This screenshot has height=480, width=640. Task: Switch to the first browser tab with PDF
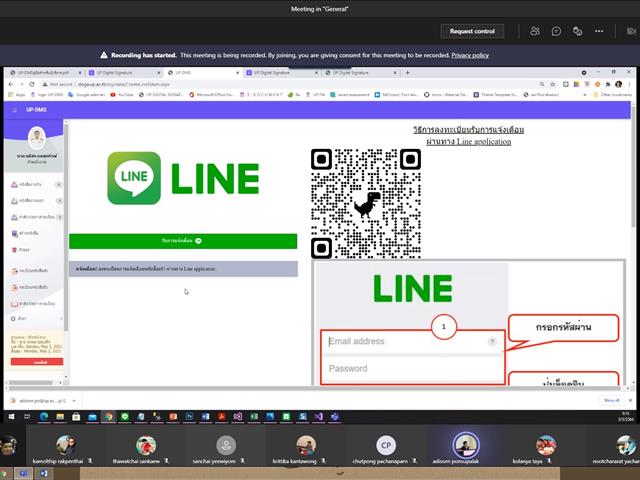[x=43, y=73]
